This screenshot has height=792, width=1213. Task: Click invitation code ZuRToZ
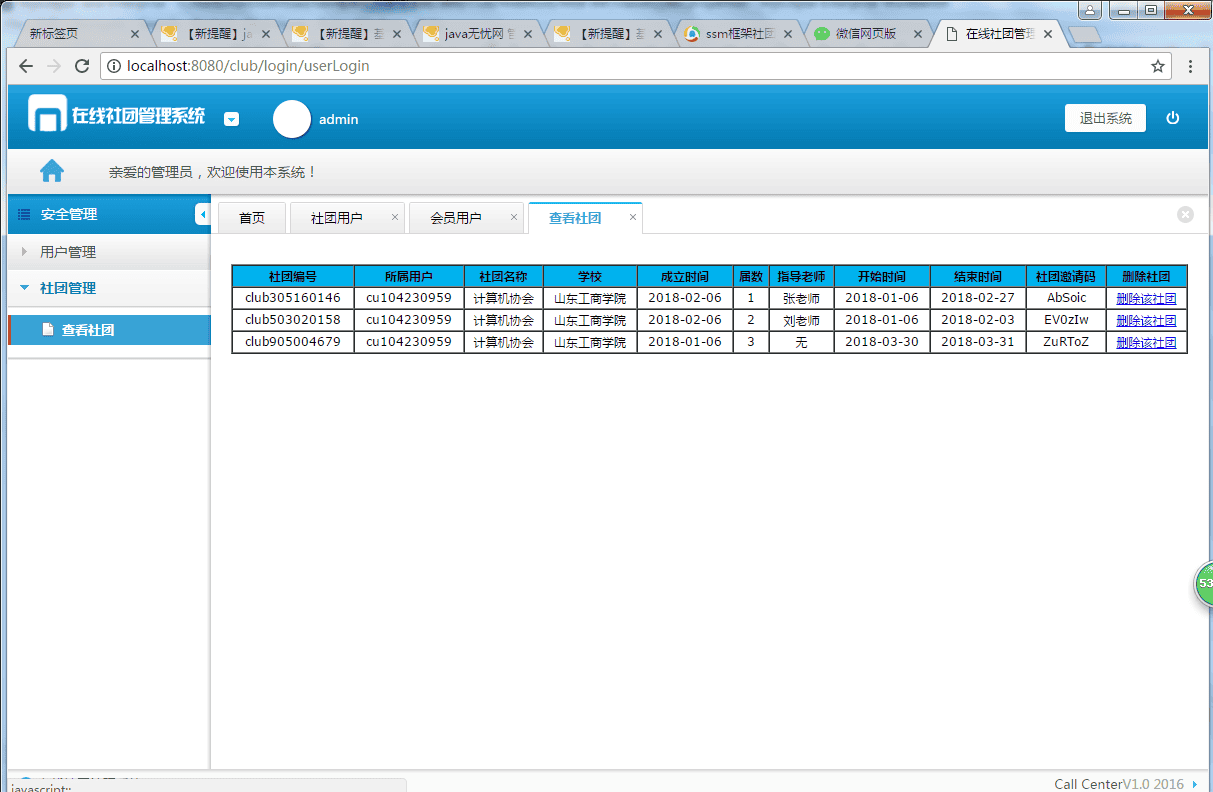click(x=1066, y=342)
